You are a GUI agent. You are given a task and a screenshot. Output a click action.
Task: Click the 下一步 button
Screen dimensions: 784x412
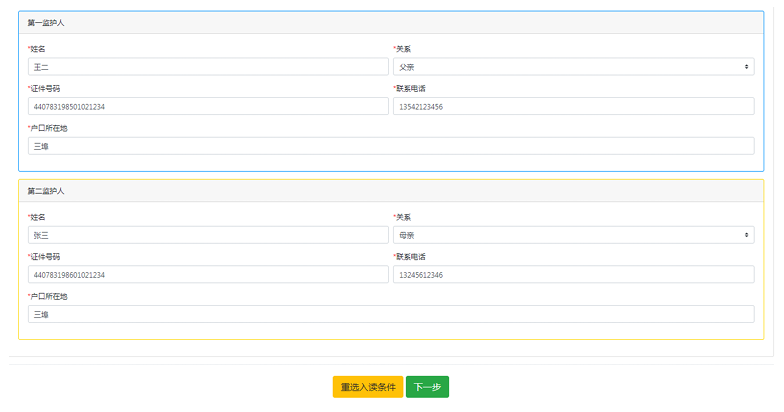[427, 387]
